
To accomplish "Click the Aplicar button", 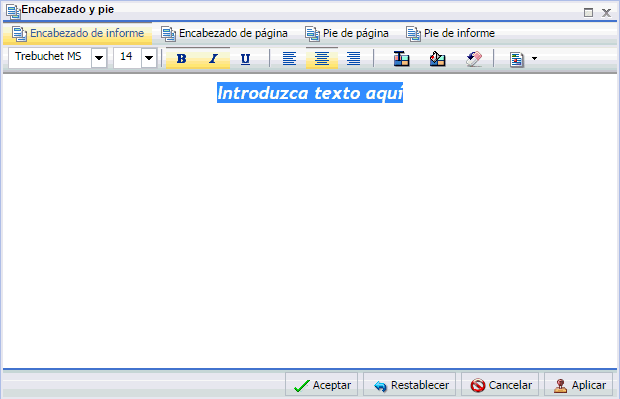I will (578, 385).
